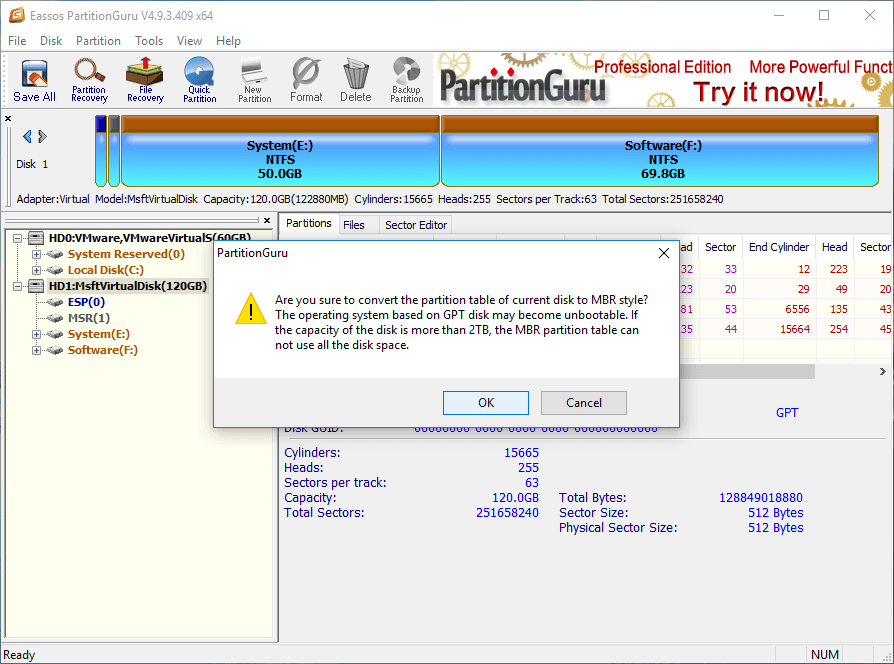
Task: Click the Save All toolbar icon
Action: tap(34, 80)
